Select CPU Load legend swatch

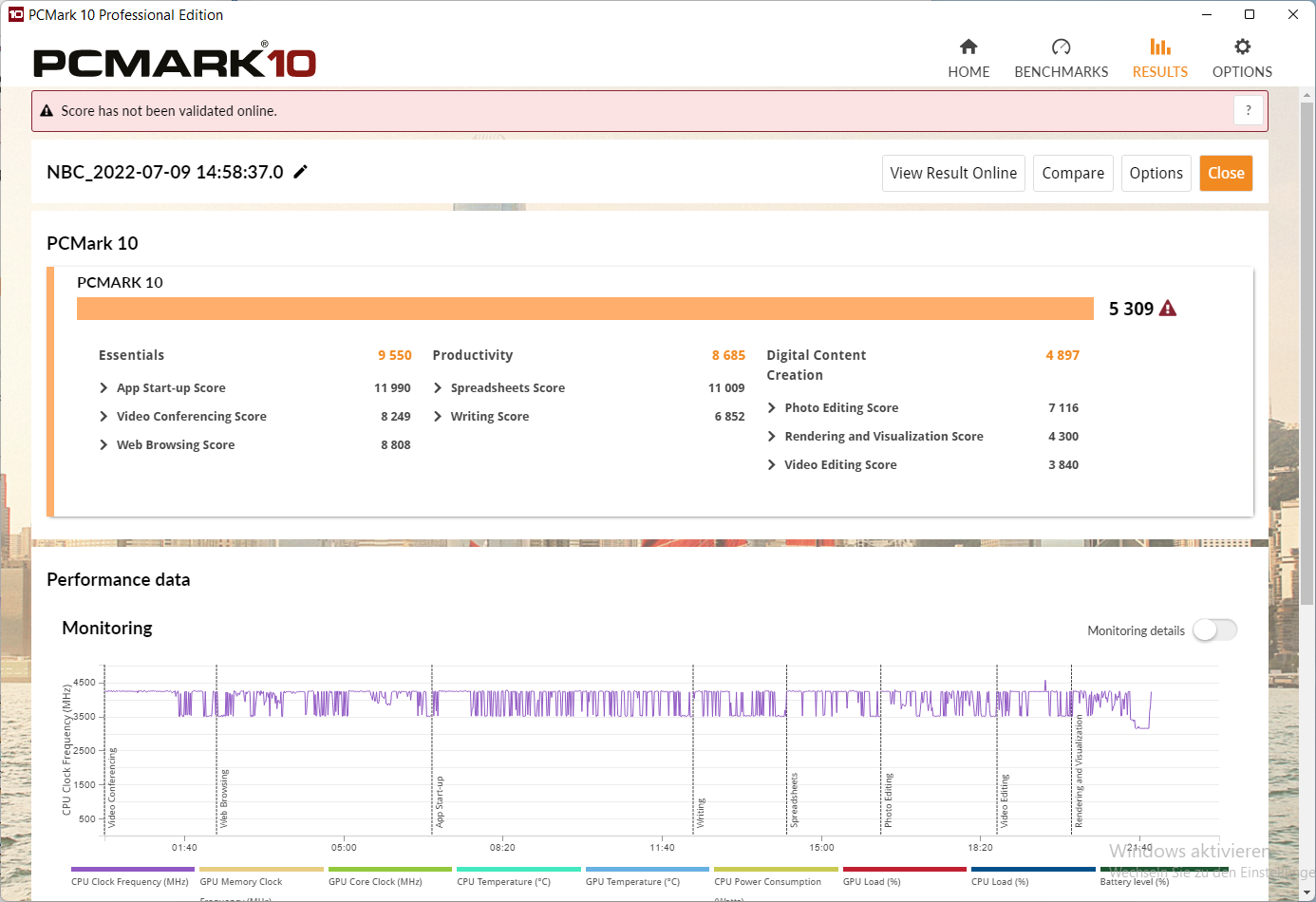click(1033, 869)
